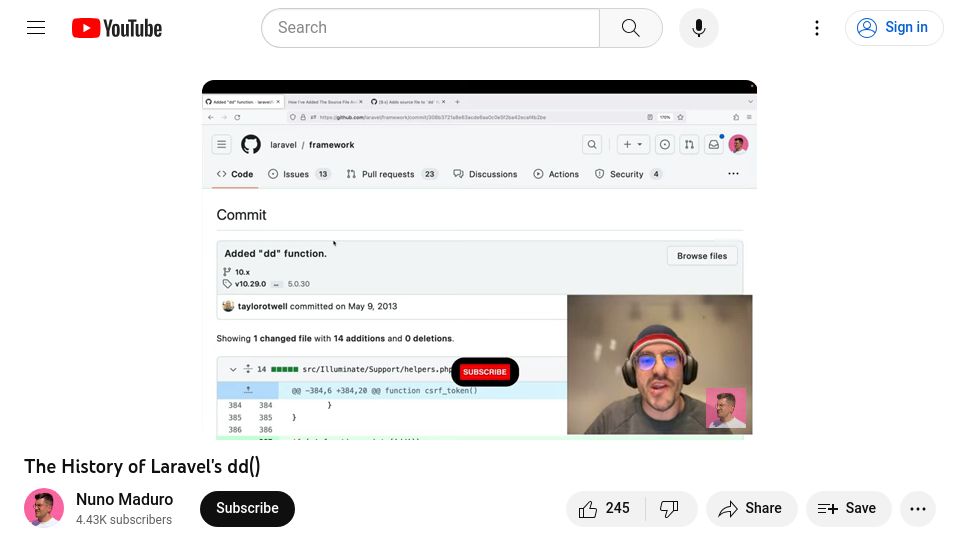Go back in the recorded browser
The image size is (960, 540).
[211, 117]
